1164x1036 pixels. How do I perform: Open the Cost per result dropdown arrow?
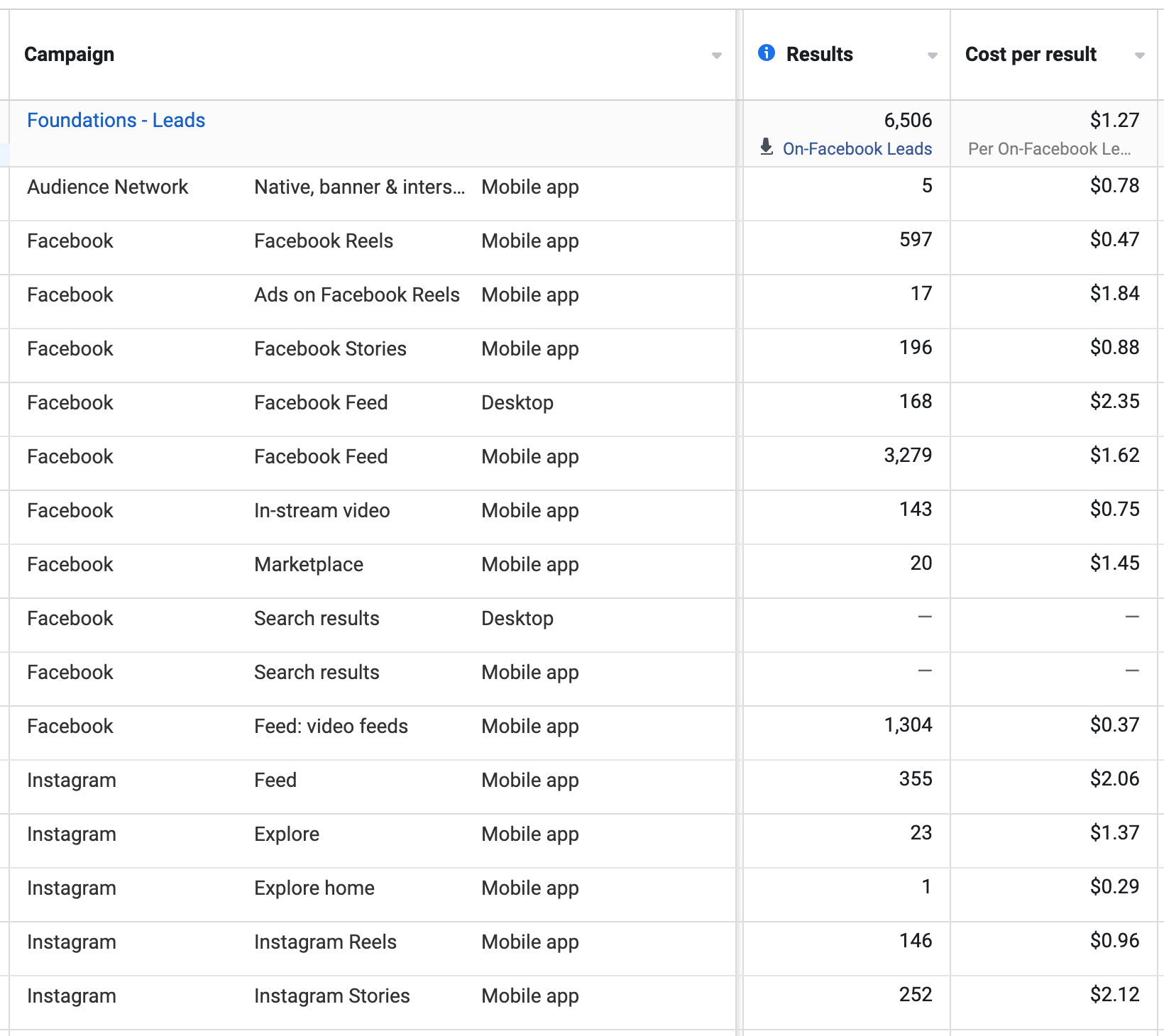coord(1139,55)
